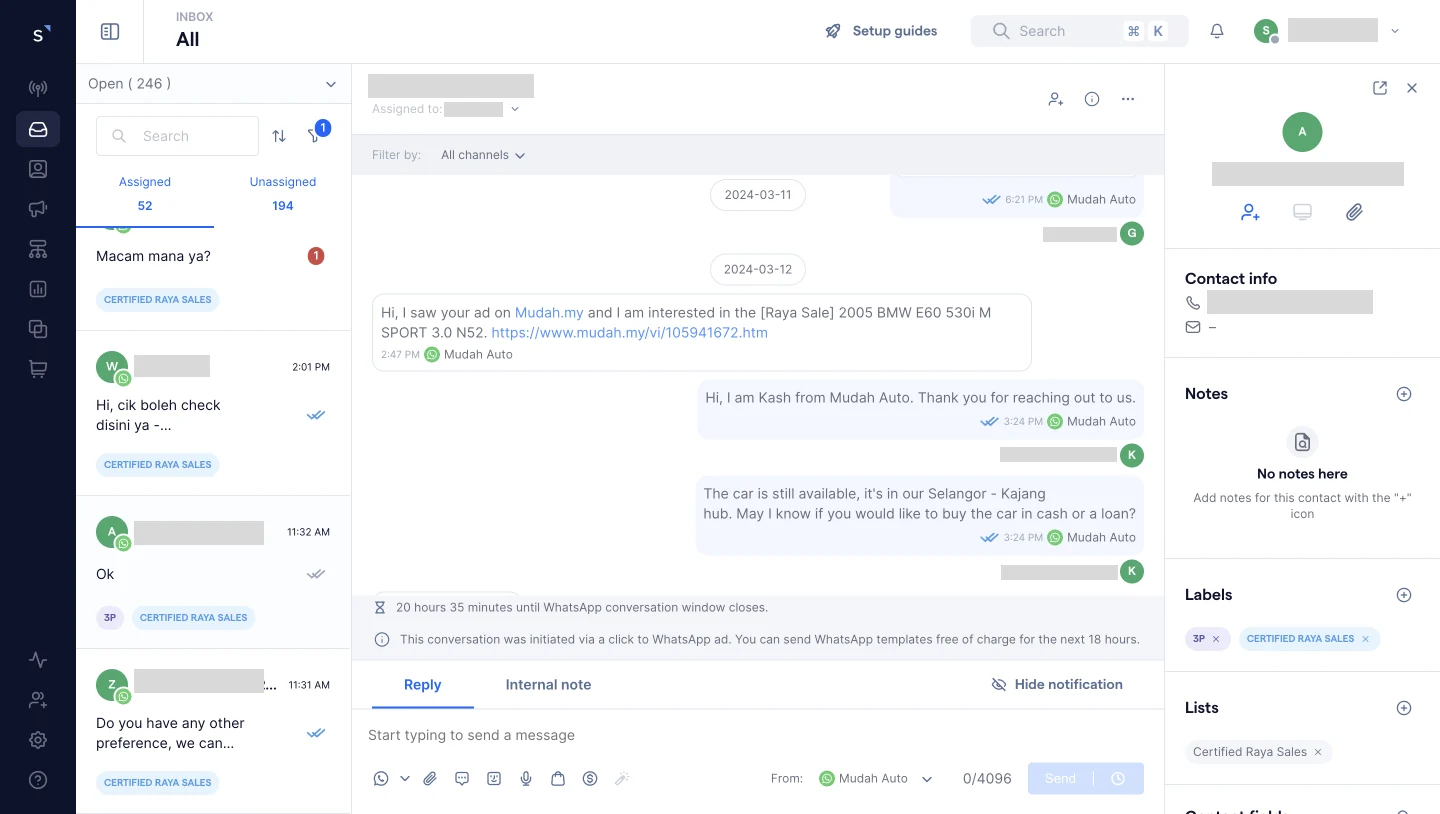Open the From Mudah Auto channel dropdown

click(x=875, y=778)
